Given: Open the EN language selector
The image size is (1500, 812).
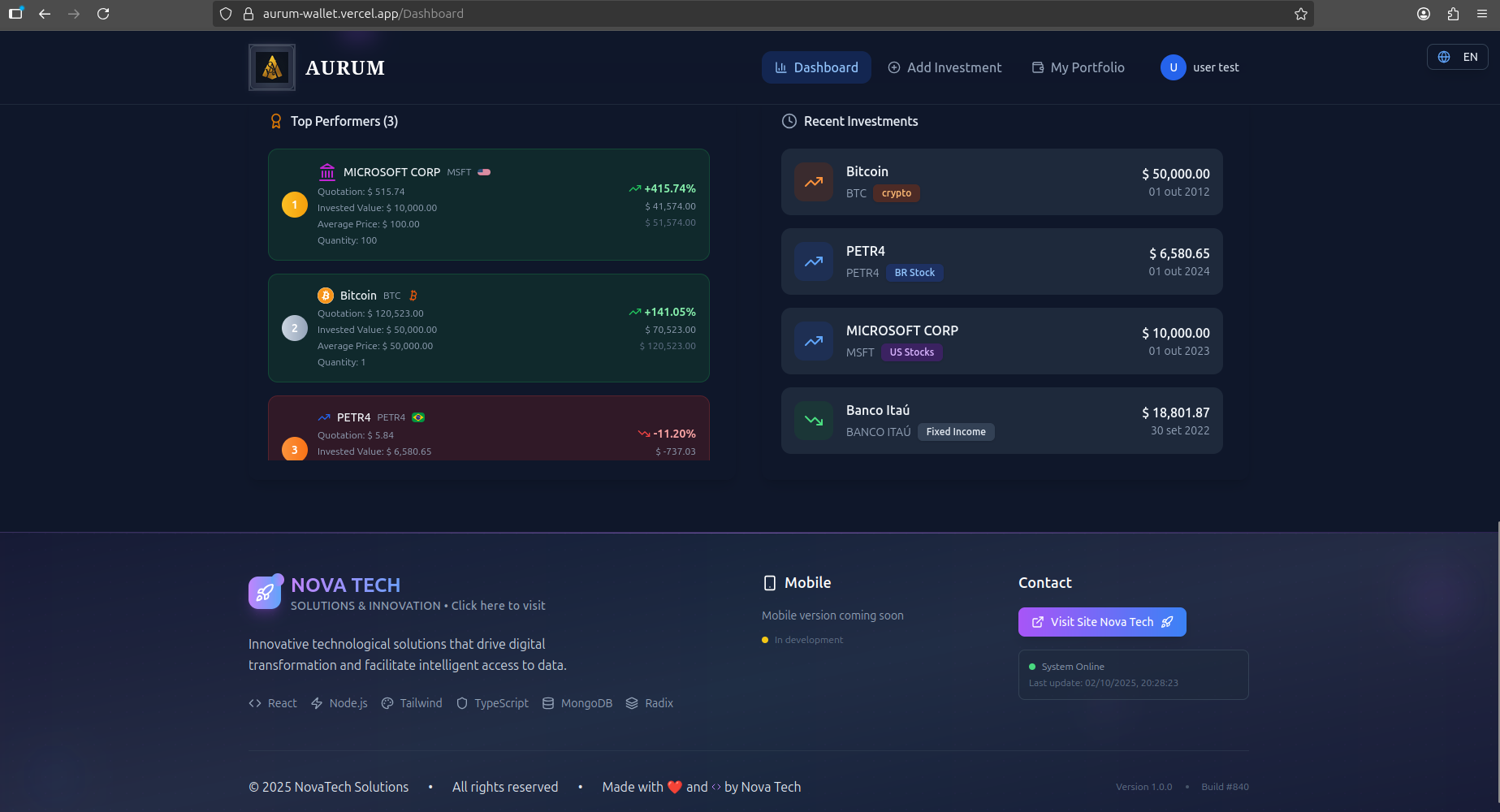Looking at the screenshot, I should [x=1458, y=57].
